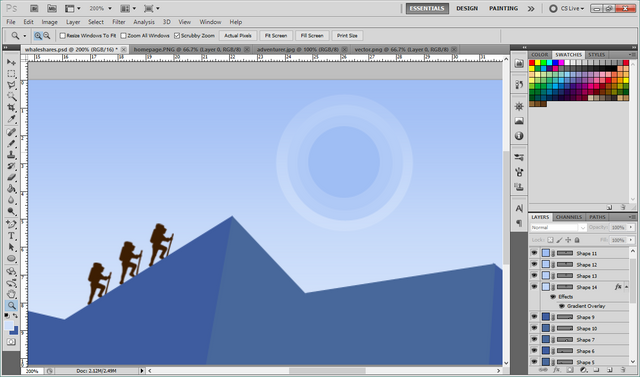Select the Type tool

(x=11, y=236)
